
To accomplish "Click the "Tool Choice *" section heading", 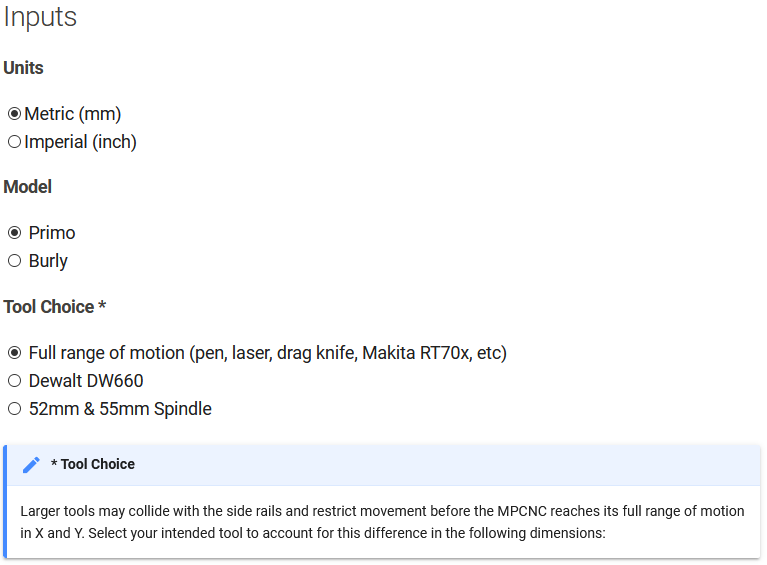I will pos(55,307).
